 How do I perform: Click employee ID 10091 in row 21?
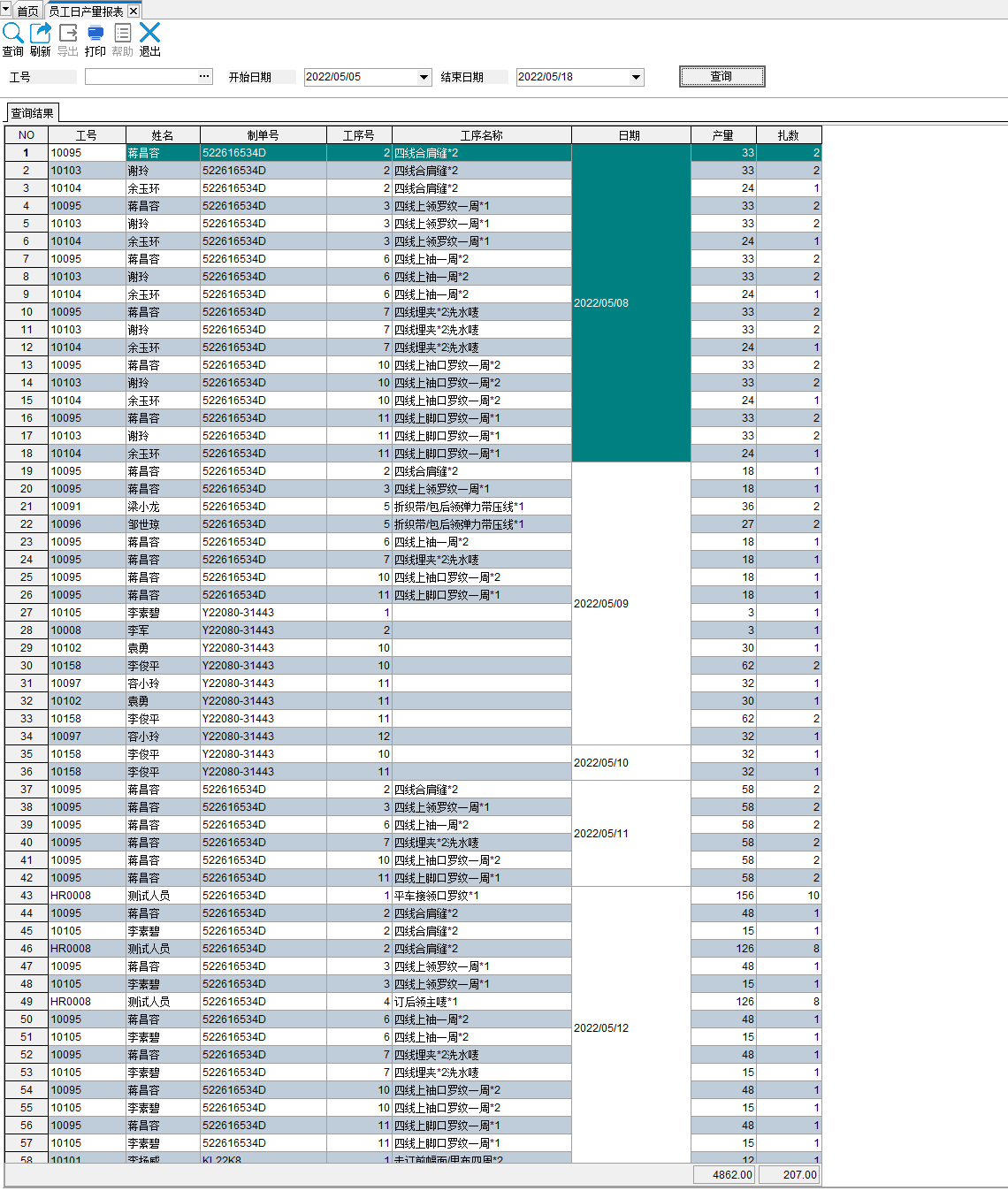(87, 507)
